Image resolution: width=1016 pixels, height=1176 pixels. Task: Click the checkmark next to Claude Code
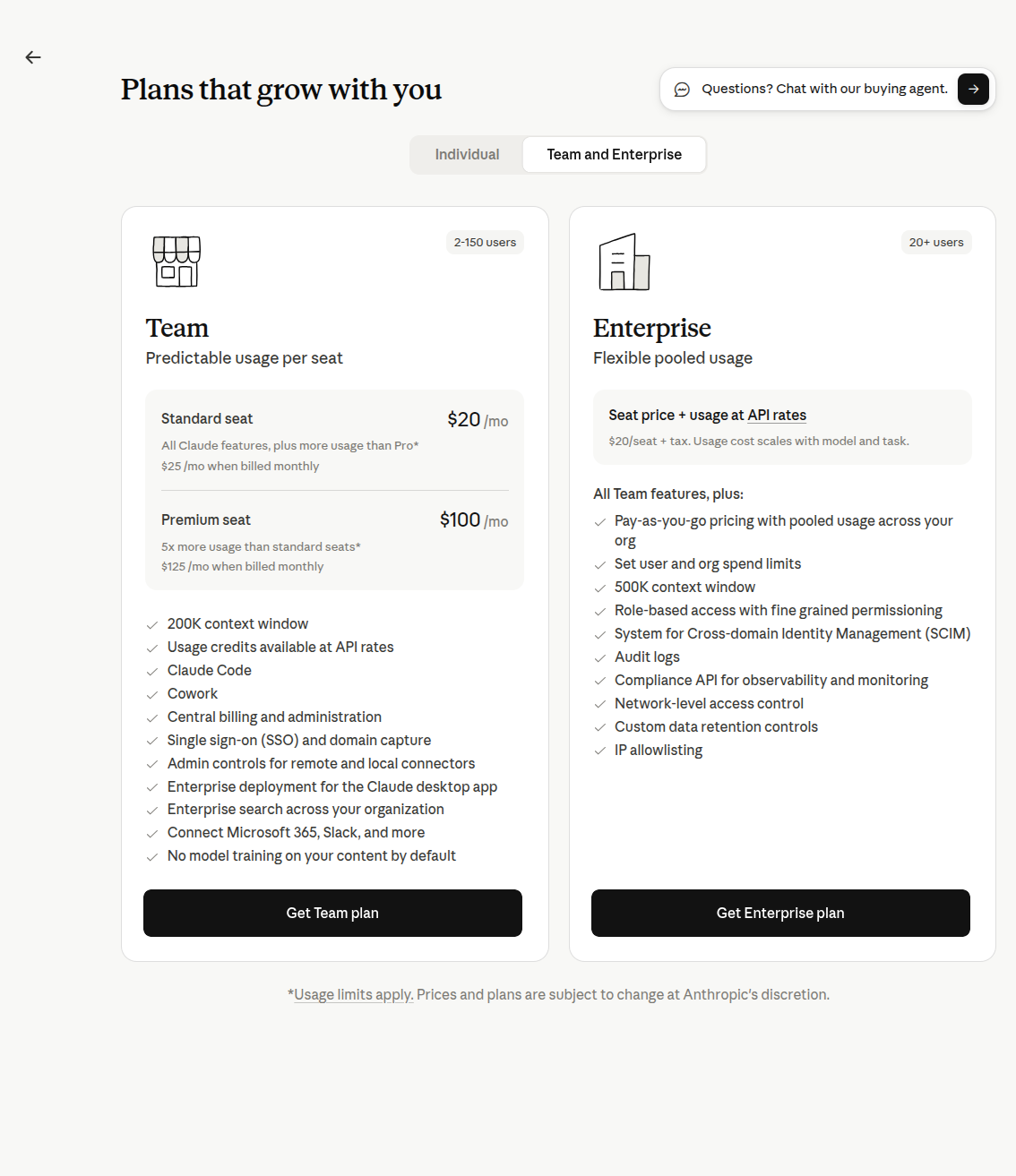152,671
